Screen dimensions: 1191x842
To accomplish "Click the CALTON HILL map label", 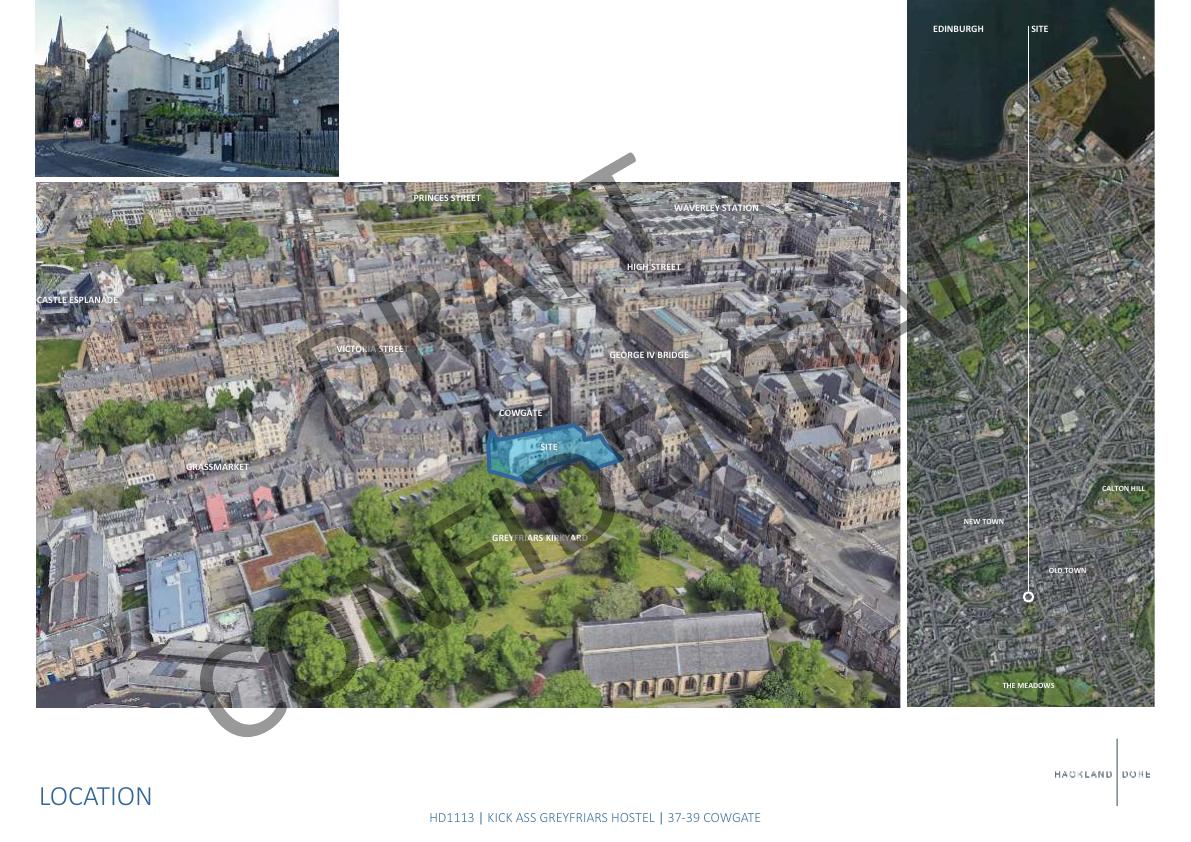I will coord(1123,489).
